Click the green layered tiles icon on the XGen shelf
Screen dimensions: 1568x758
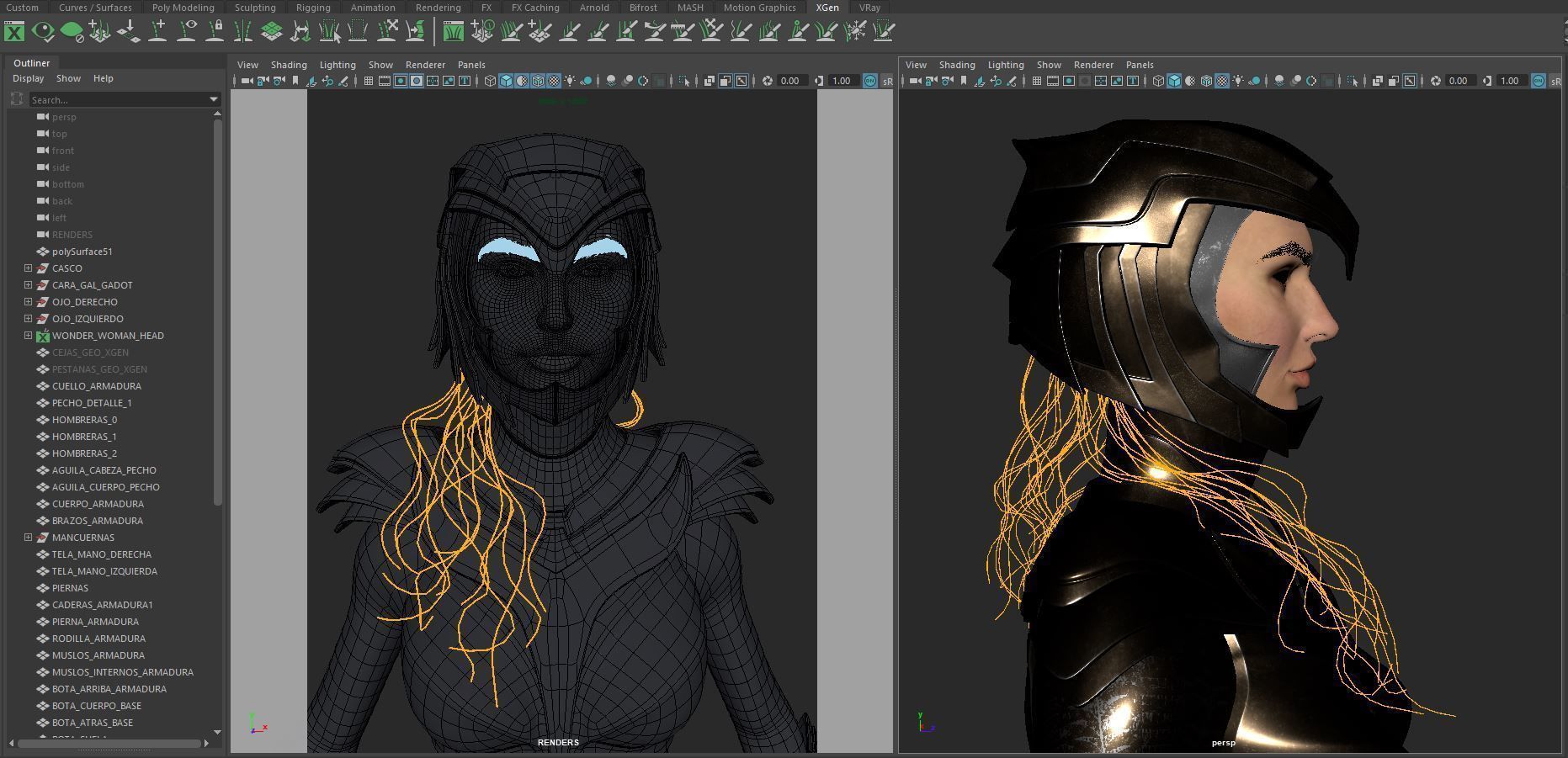pyautogui.click(x=271, y=32)
